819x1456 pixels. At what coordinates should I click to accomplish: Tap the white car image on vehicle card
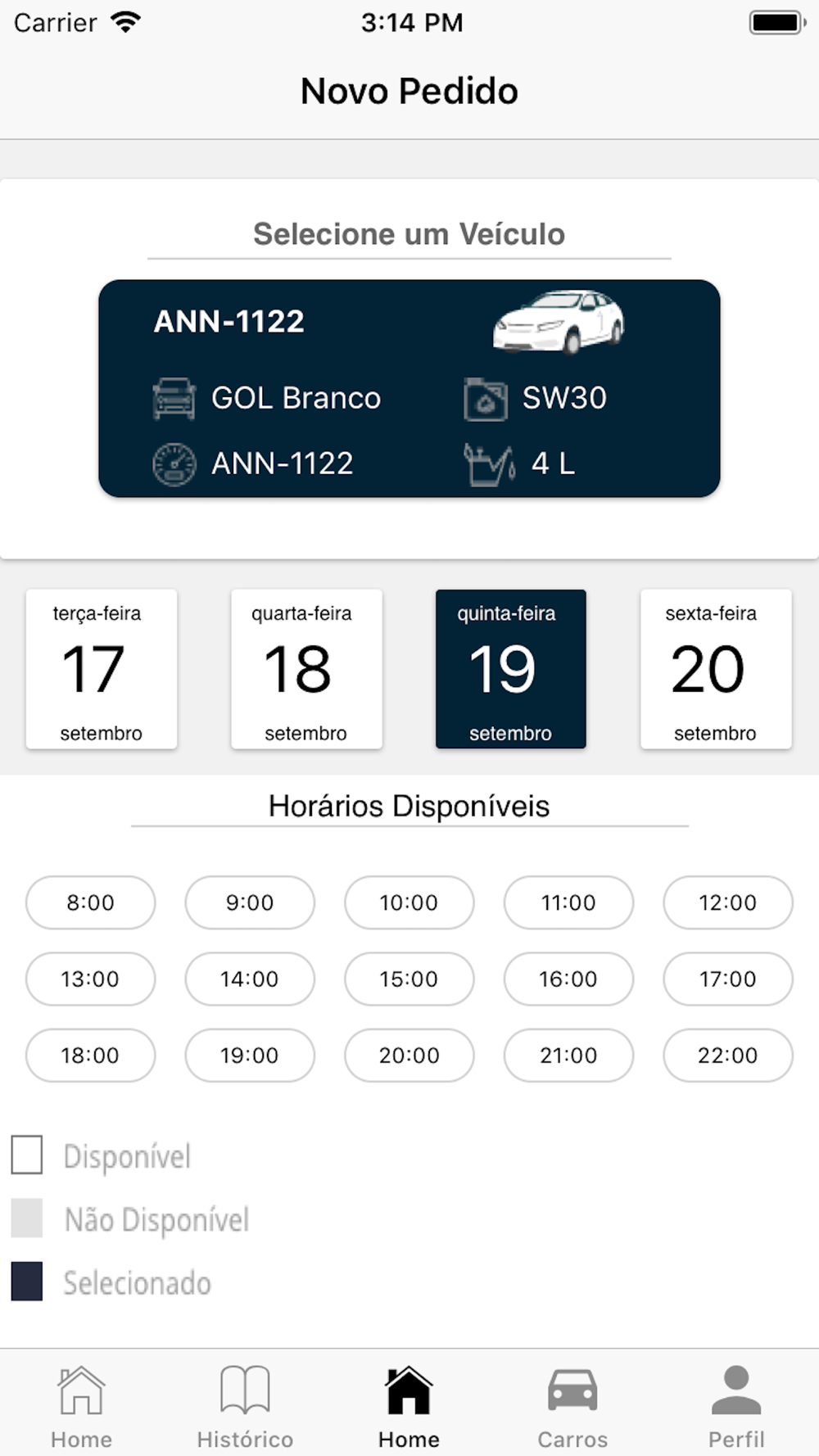(x=558, y=322)
